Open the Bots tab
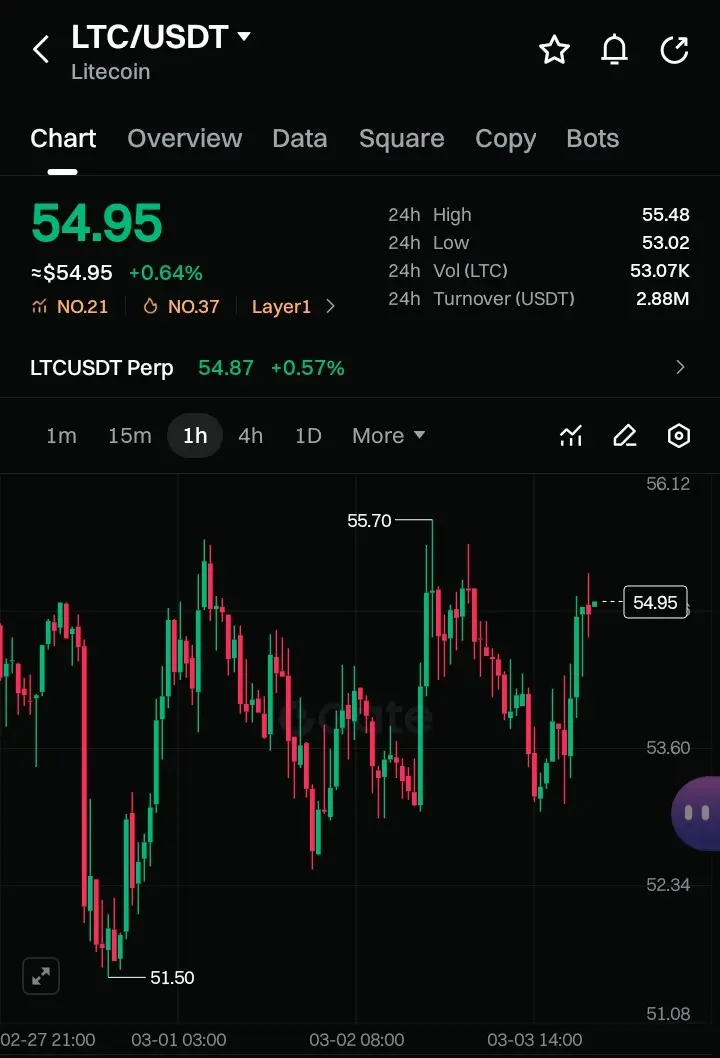Viewport: 720px width, 1058px height. 592,138
